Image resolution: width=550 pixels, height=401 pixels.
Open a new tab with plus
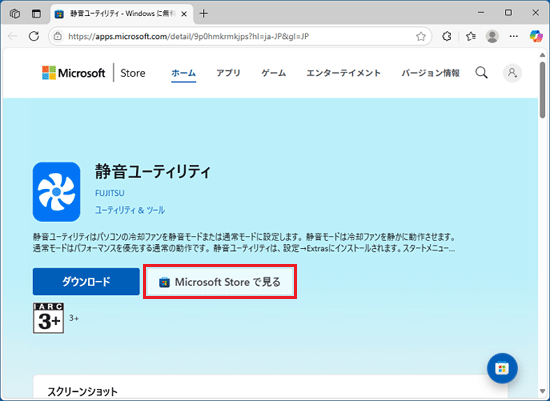pyautogui.click(x=203, y=14)
